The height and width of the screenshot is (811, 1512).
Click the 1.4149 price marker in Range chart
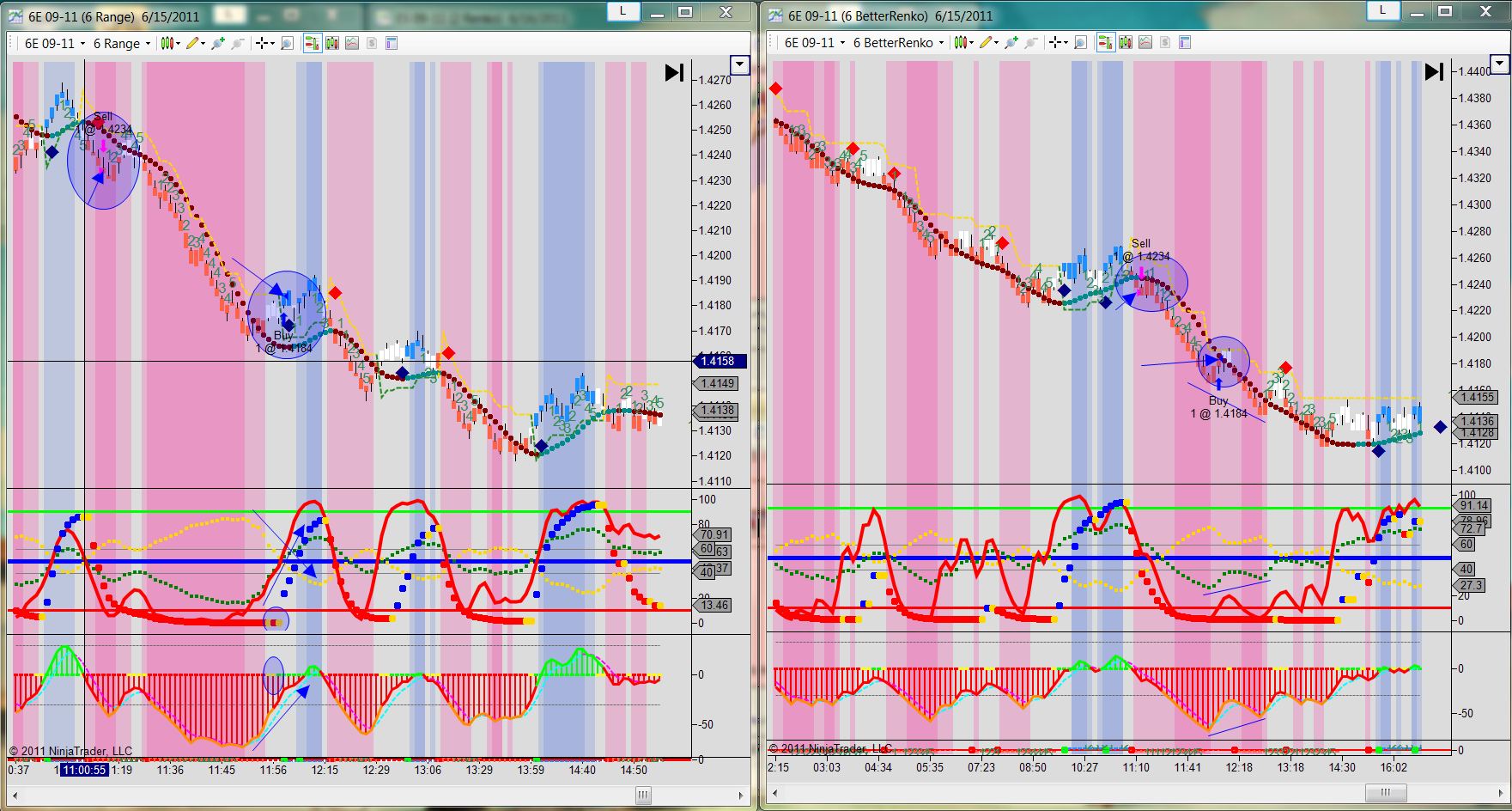tap(716, 384)
